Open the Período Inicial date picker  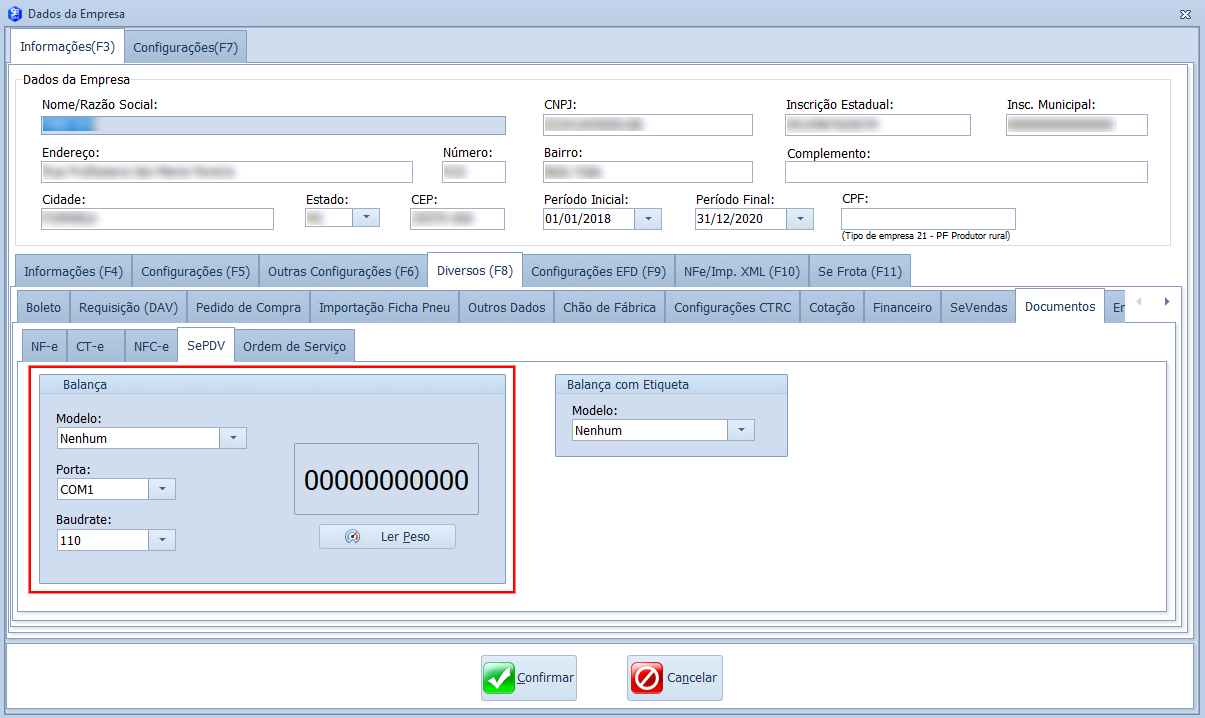tap(648, 219)
